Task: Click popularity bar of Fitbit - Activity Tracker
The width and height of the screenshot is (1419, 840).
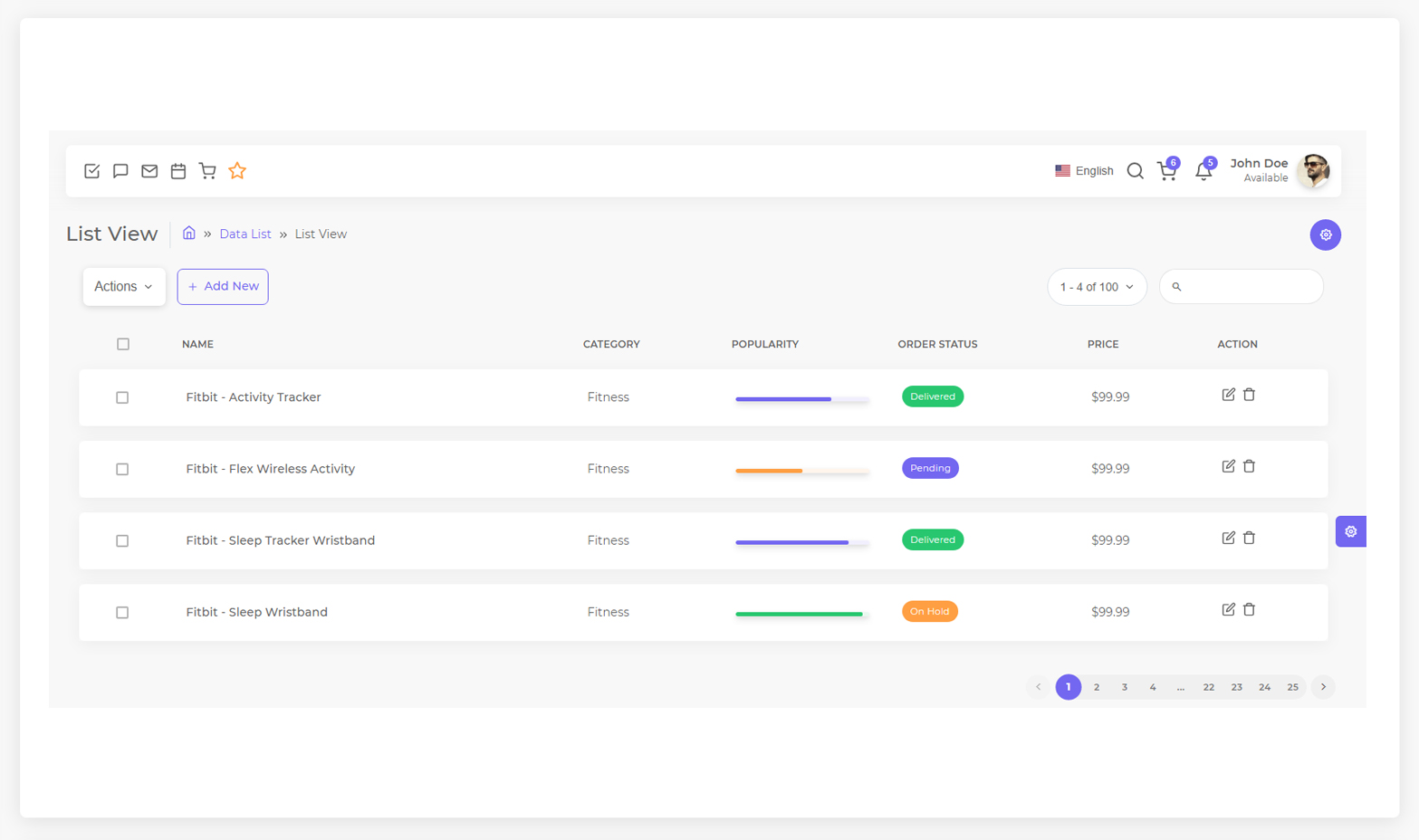Action: point(801,399)
